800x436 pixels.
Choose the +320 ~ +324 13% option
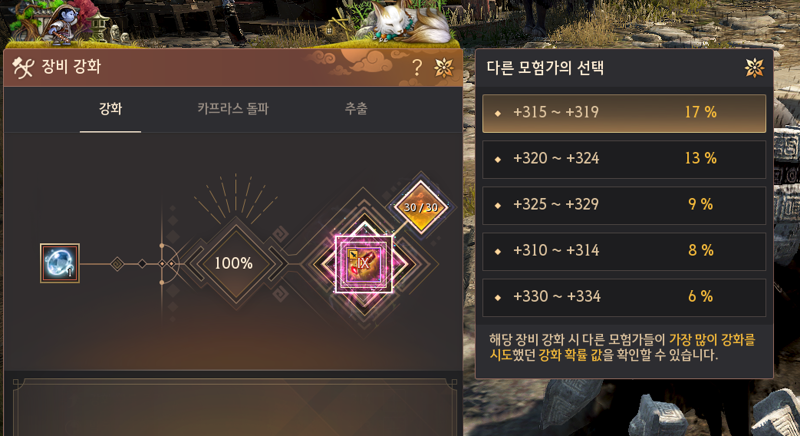point(624,159)
